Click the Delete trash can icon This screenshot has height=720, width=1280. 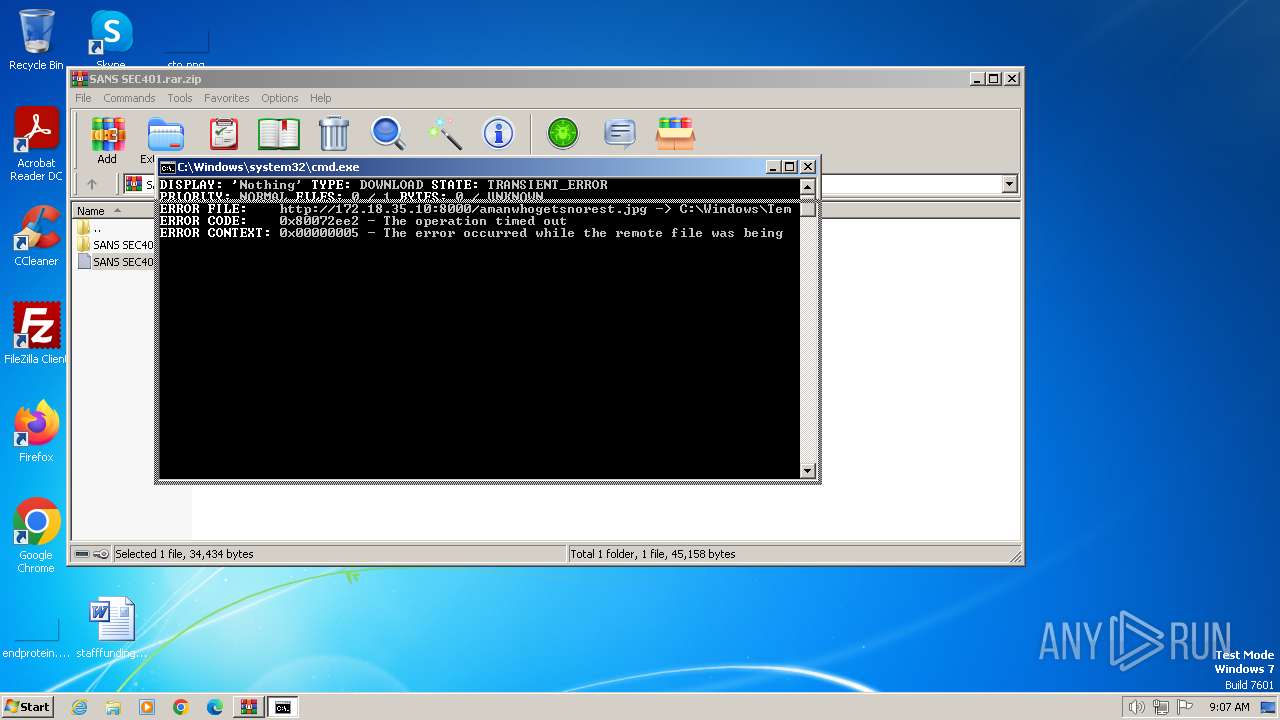(334, 133)
